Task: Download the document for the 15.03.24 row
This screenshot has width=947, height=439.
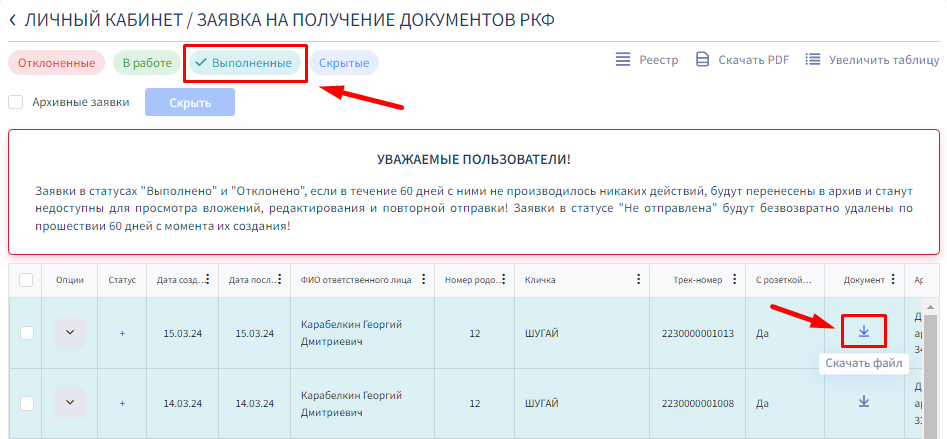Action: click(864, 332)
